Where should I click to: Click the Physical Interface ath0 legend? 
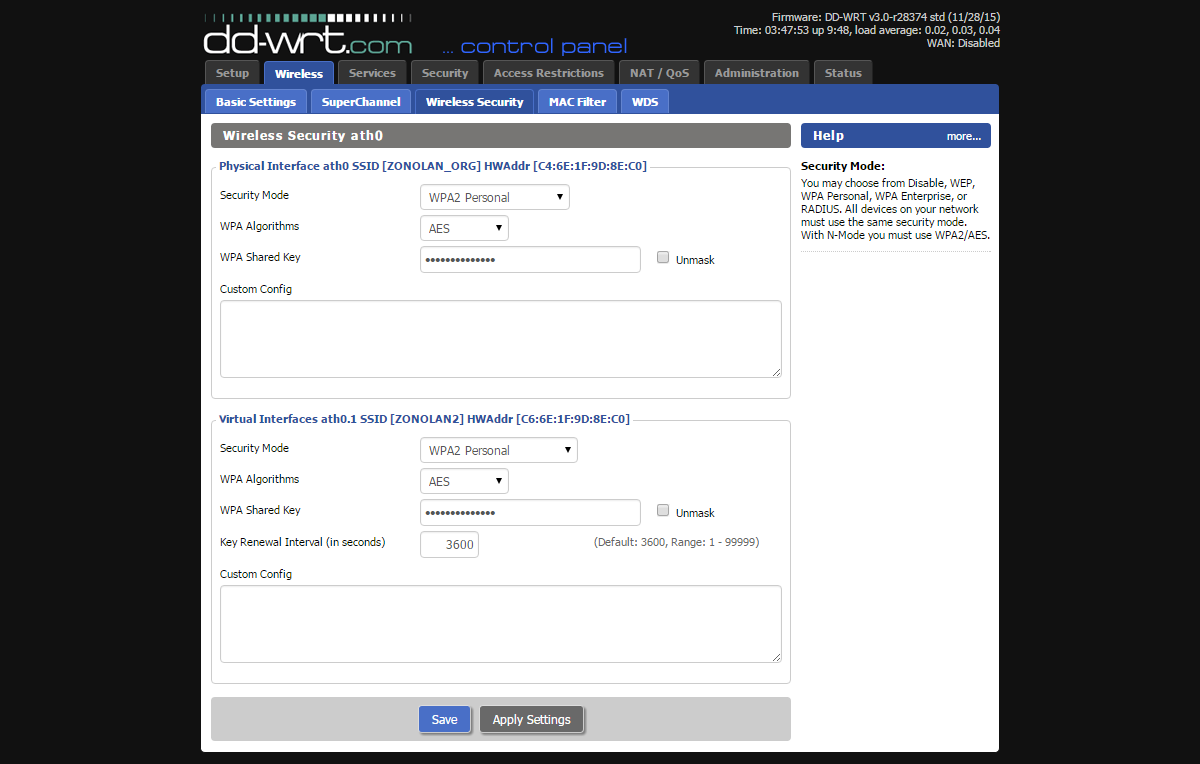tap(433, 166)
